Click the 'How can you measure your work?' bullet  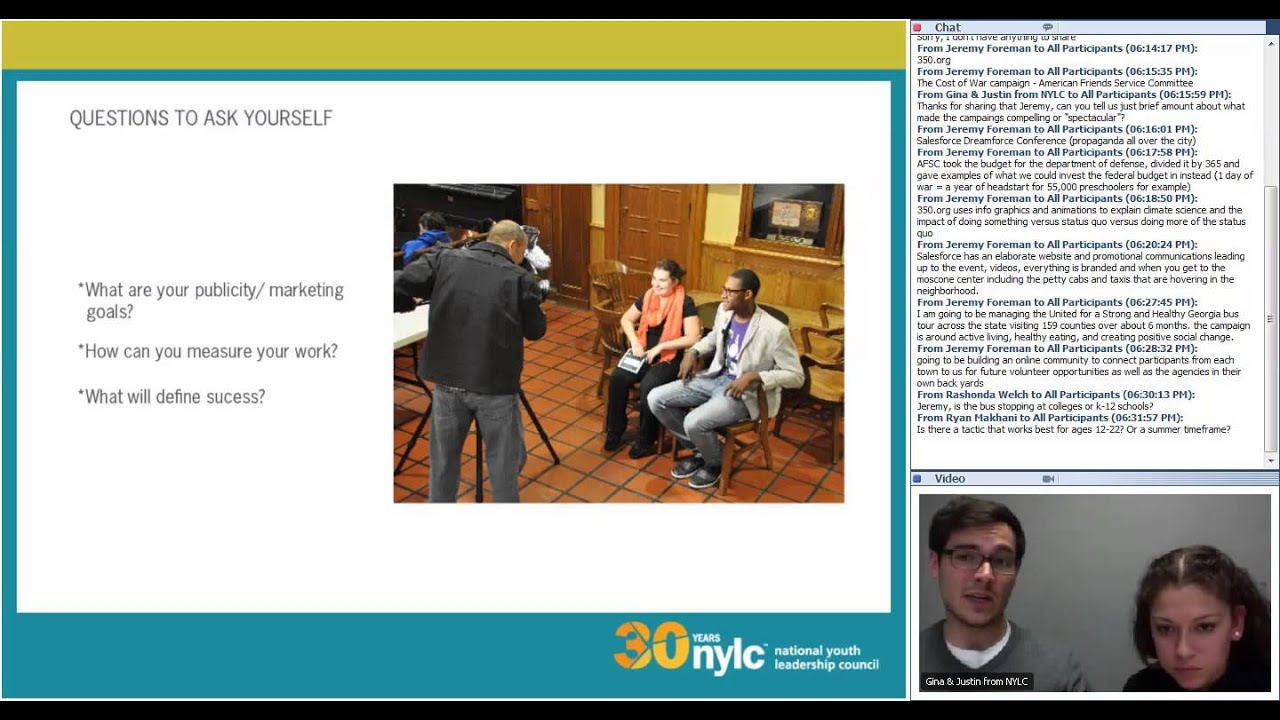[208, 351]
